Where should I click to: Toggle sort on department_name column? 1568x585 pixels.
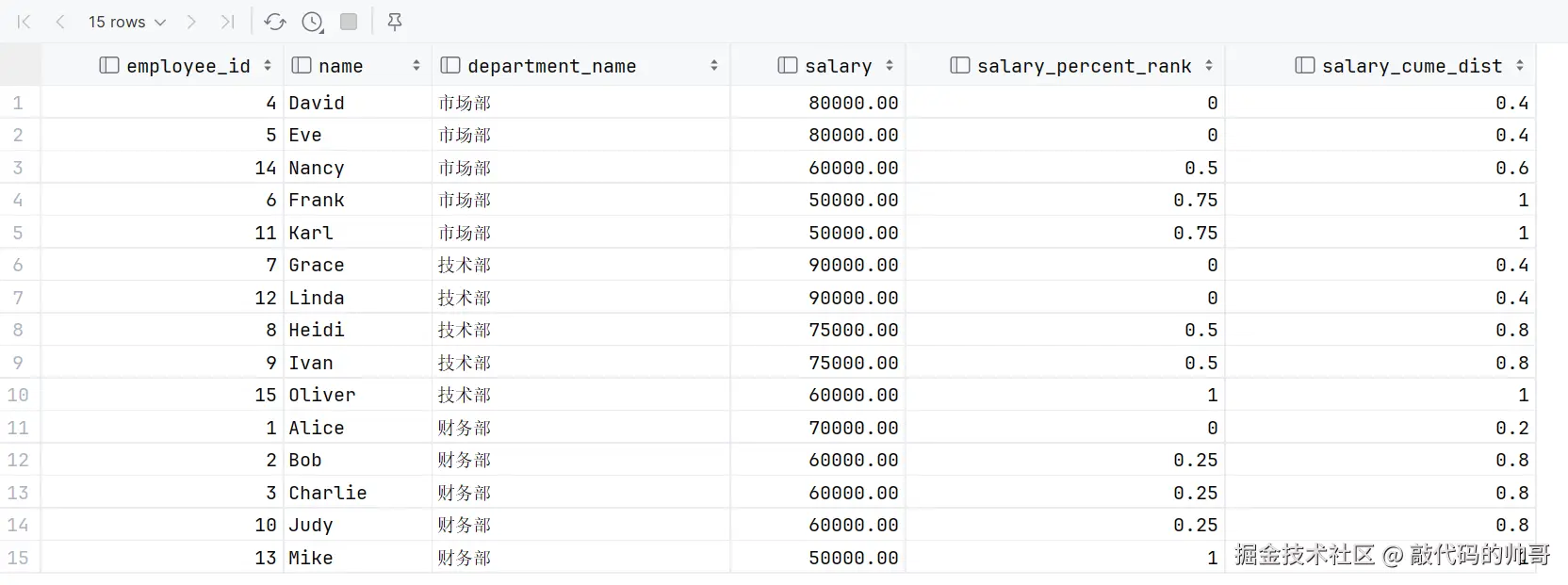pos(714,66)
